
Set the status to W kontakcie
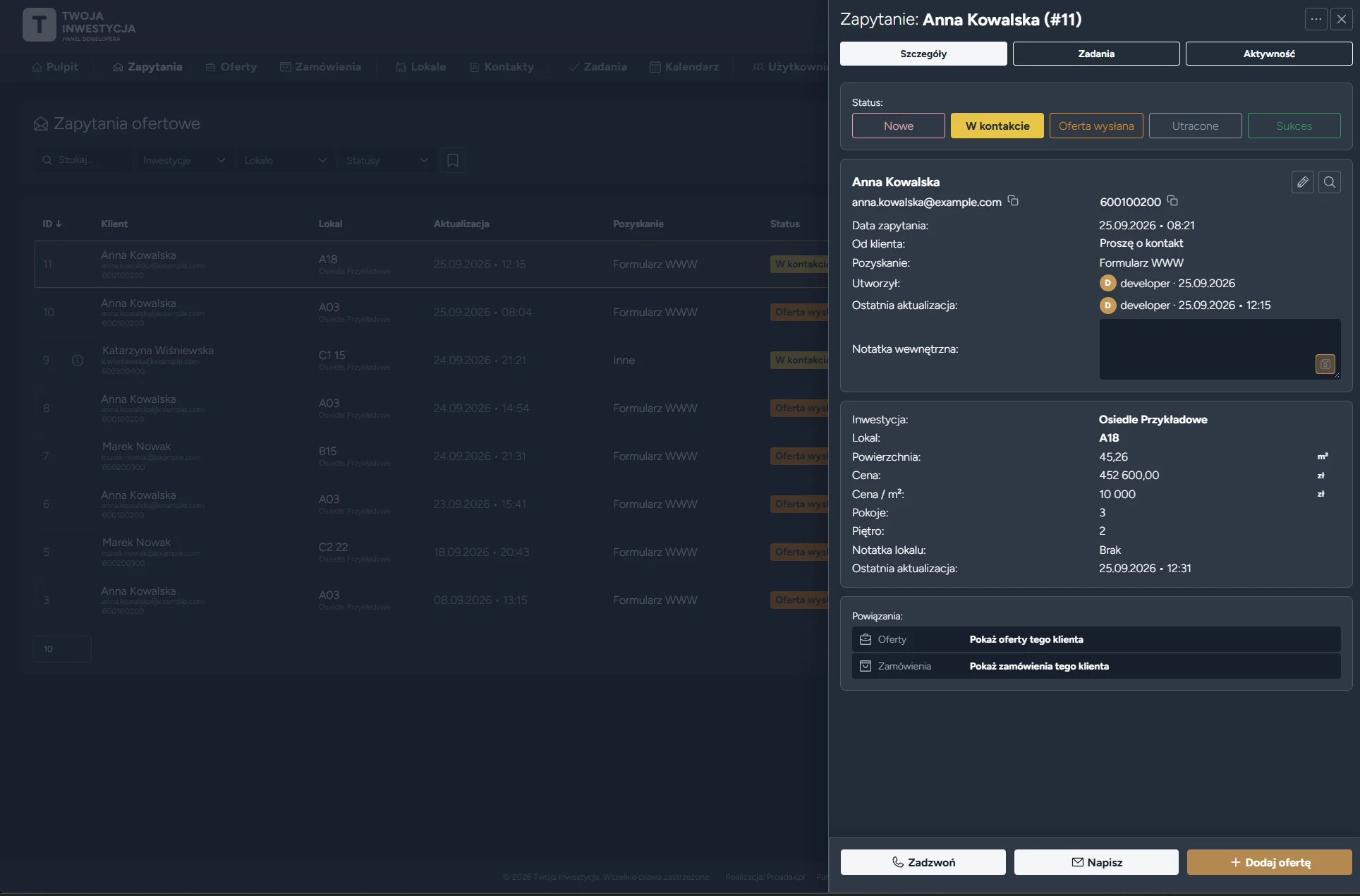click(x=997, y=126)
